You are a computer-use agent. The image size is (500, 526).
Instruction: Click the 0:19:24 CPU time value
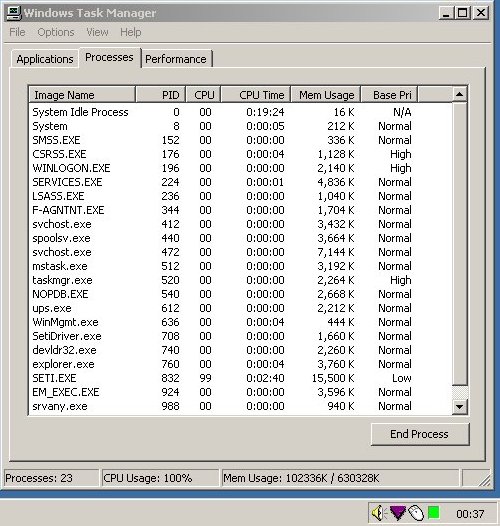tap(265, 112)
